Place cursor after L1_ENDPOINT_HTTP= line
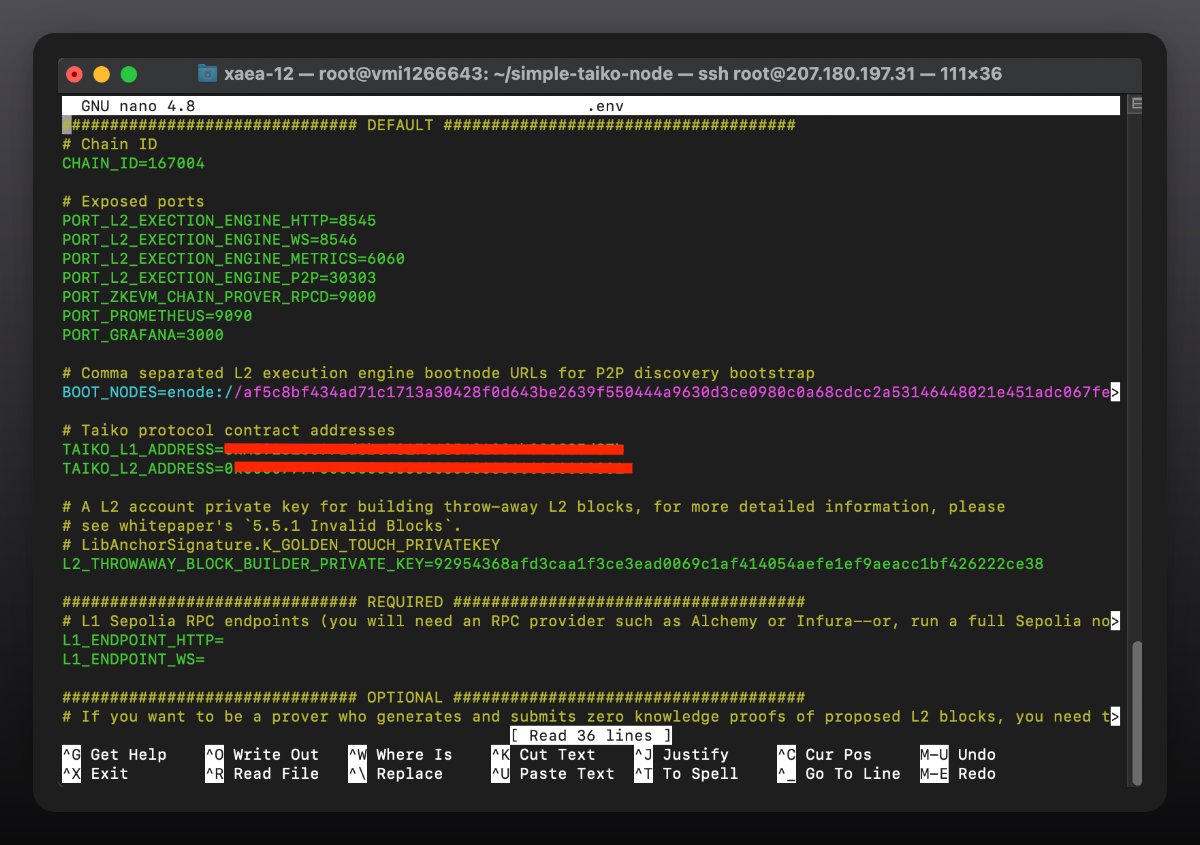The height and width of the screenshot is (845, 1200). pos(226,640)
